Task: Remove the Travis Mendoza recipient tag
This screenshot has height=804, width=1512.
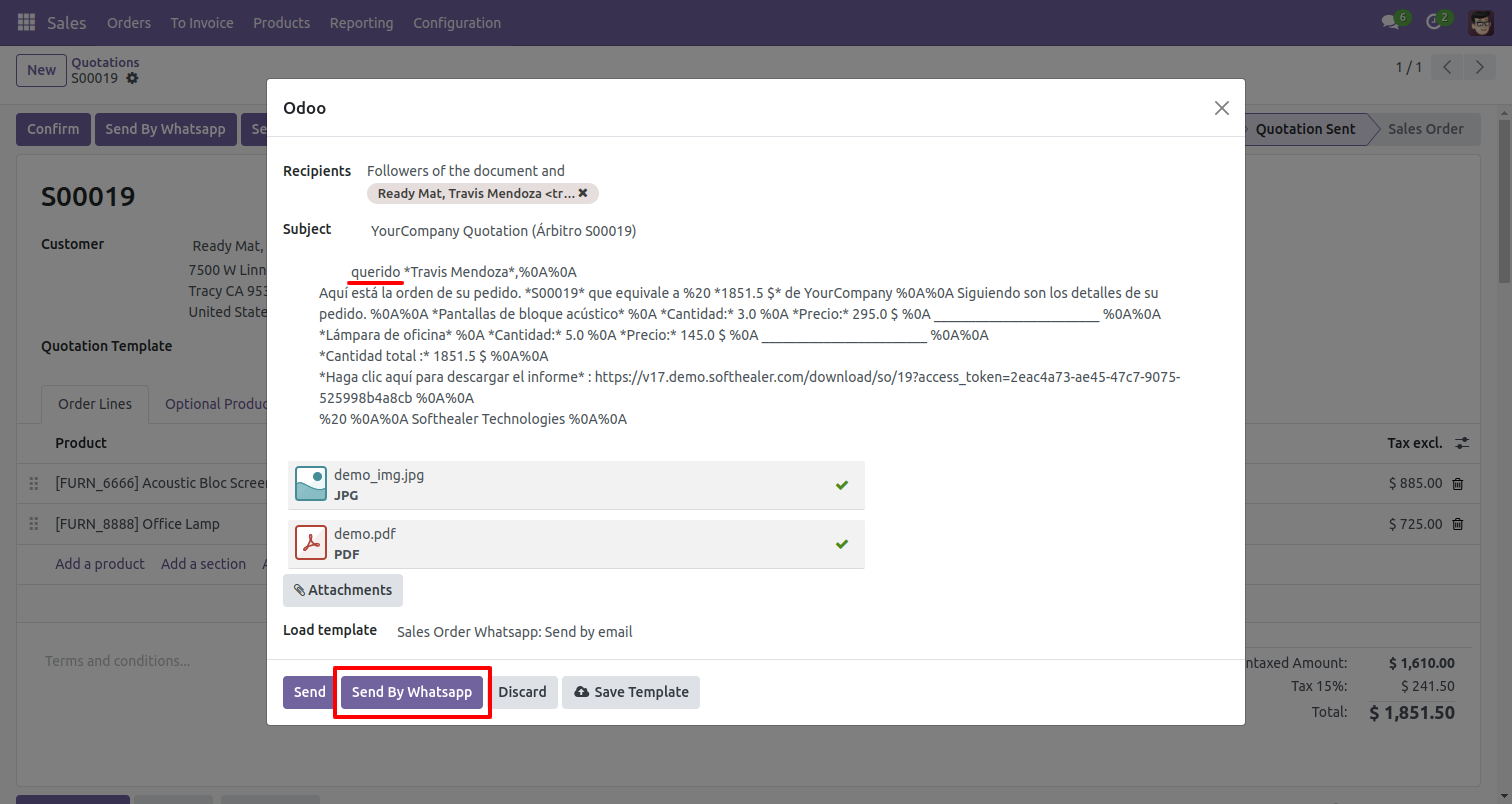Action: click(583, 193)
